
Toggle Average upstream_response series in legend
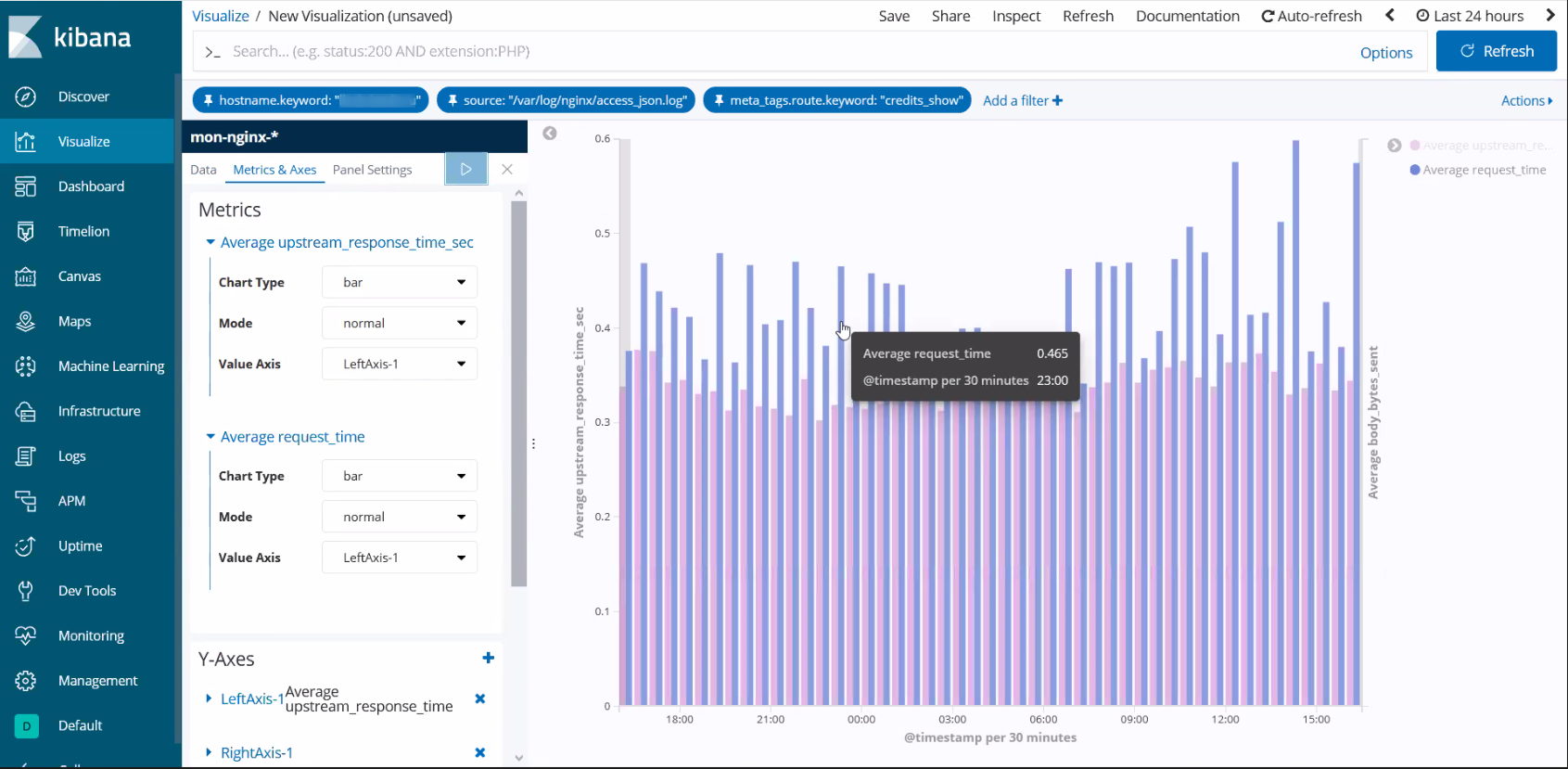[1484, 146]
